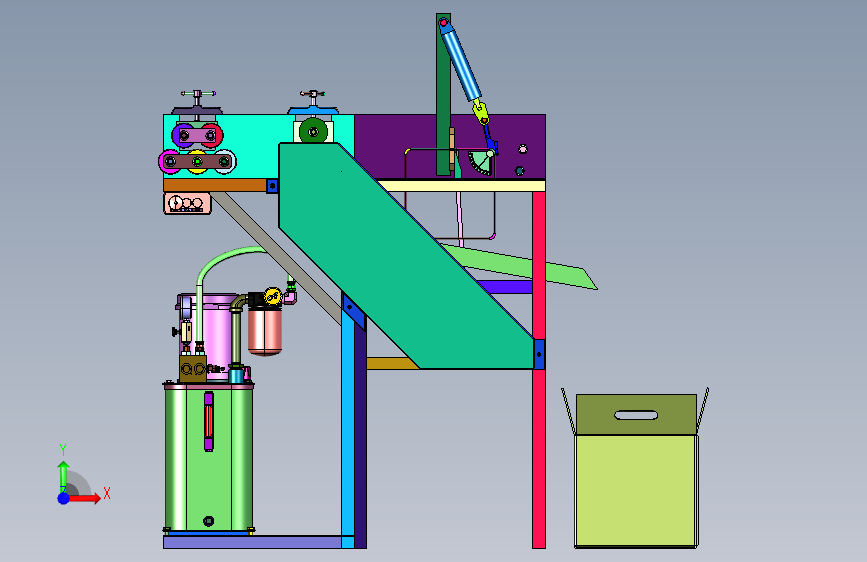Screen dimensions: 867x562
Task: Click the pink control panel with dials
Action: (187, 203)
